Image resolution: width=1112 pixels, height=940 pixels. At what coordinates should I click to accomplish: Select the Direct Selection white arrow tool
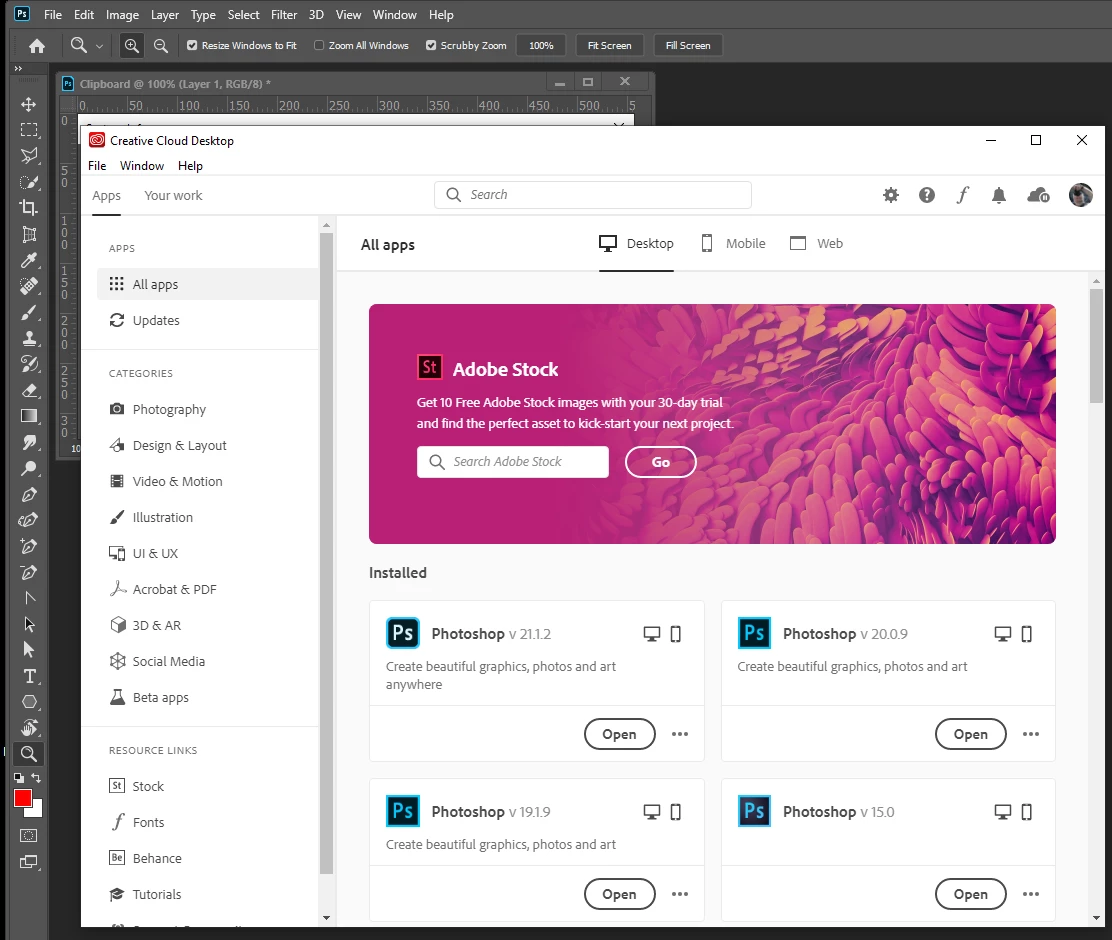[x=28, y=650]
